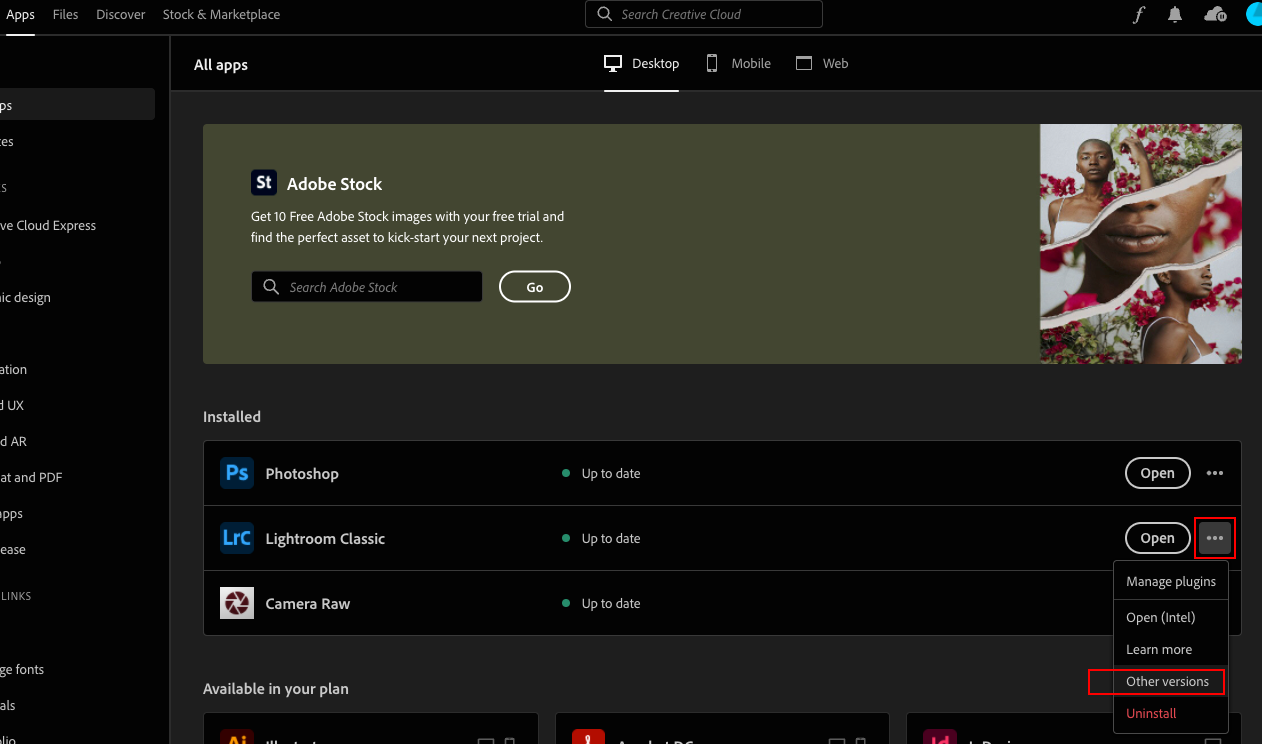This screenshot has height=744, width=1262.
Task: Switch to the Mobile tab
Action: point(737,63)
